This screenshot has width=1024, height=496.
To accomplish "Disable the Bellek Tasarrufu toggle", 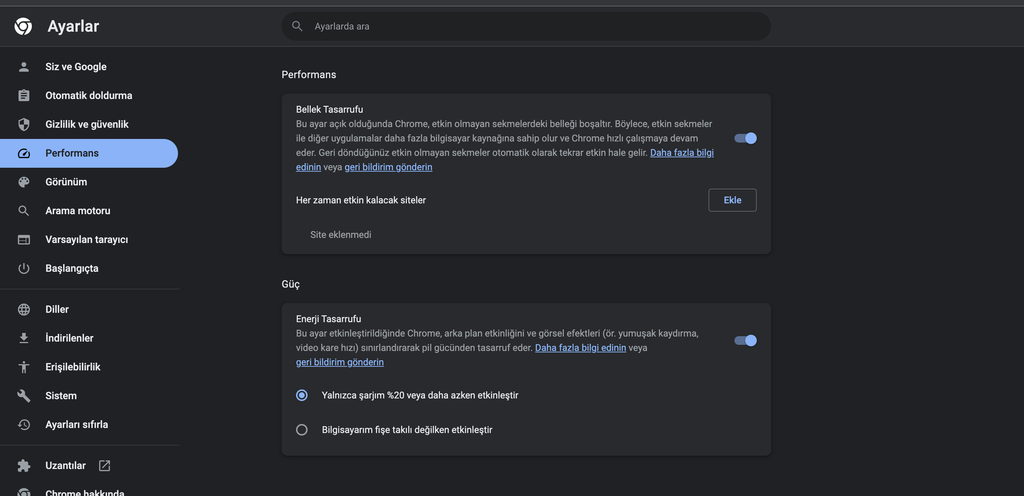I will click(745, 138).
